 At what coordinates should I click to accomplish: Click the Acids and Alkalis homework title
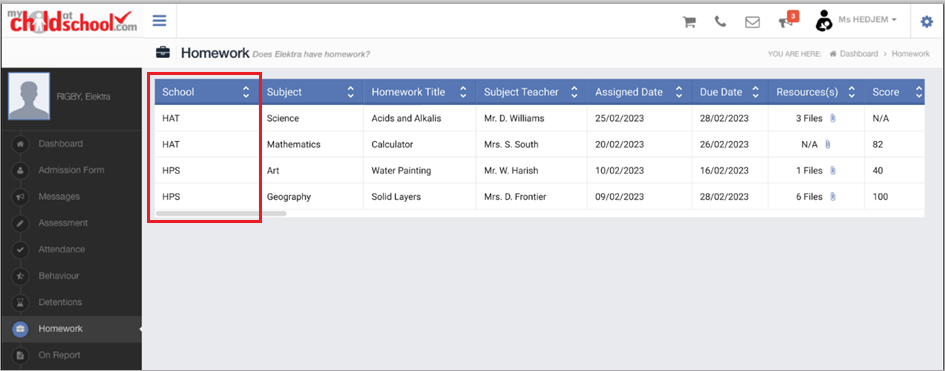pyautogui.click(x=406, y=119)
